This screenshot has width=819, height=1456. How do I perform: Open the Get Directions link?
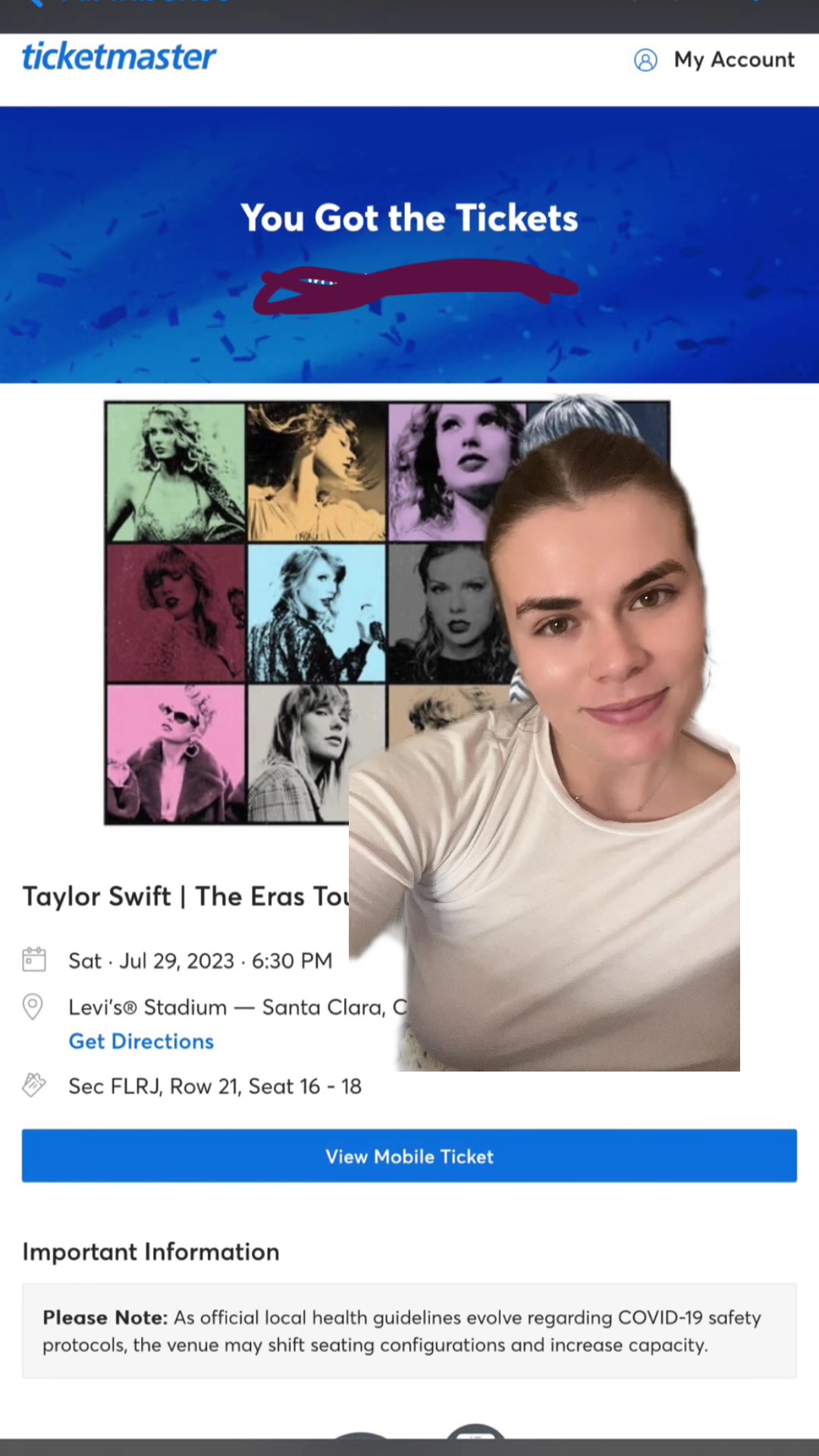coord(141,1041)
